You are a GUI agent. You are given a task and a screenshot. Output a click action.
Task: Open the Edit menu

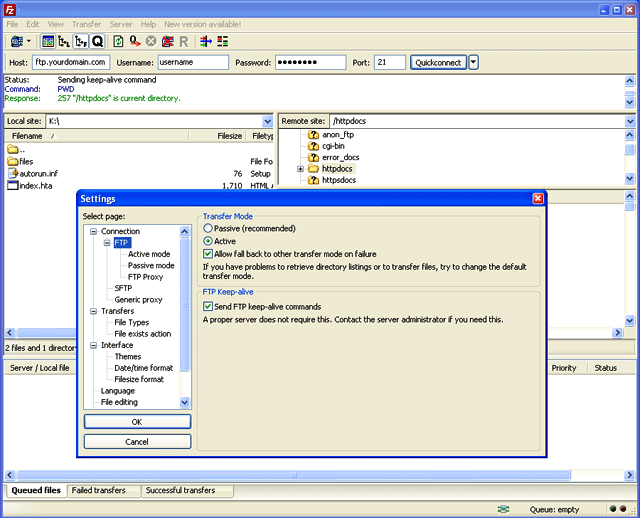[33, 24]
